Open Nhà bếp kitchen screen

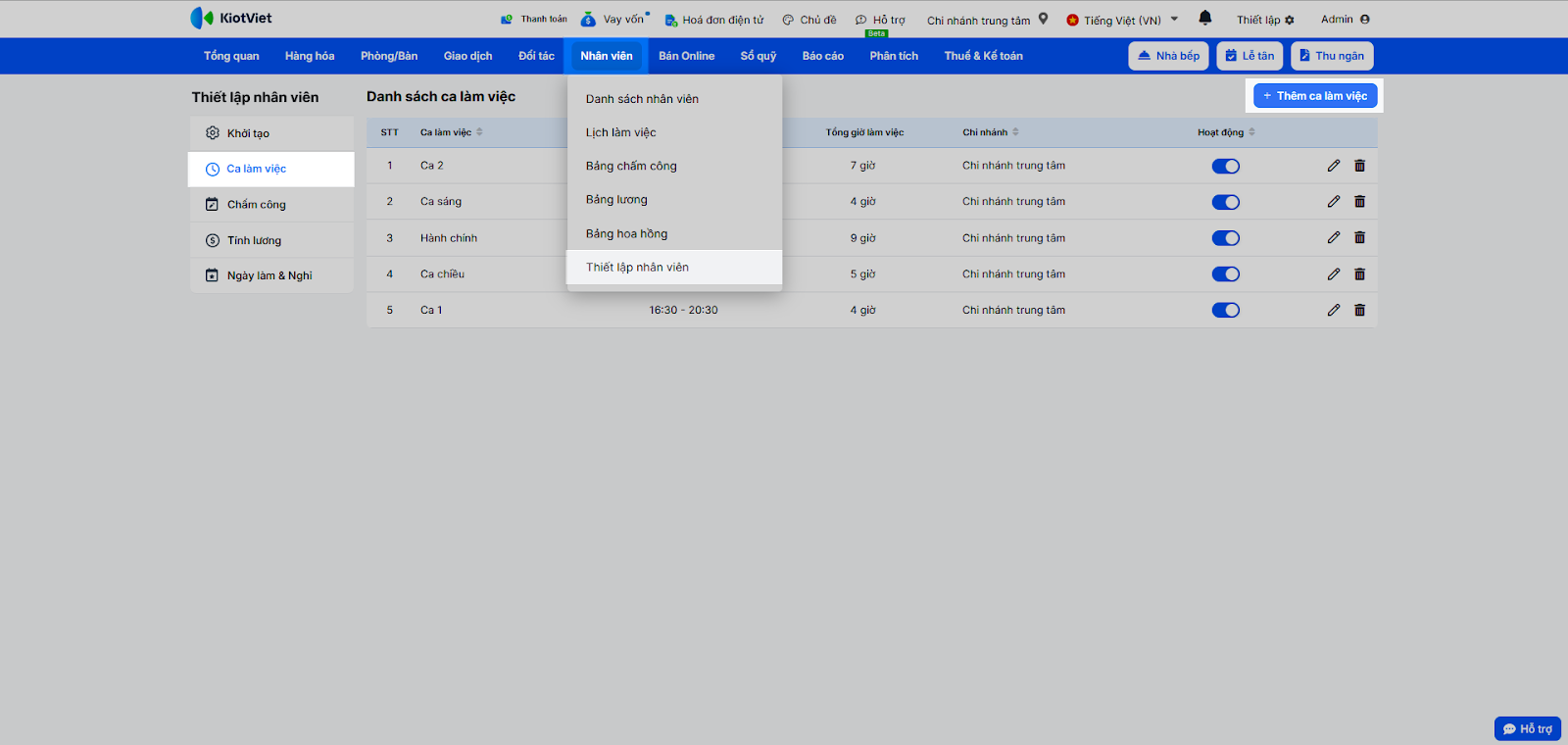point(1168,56)
